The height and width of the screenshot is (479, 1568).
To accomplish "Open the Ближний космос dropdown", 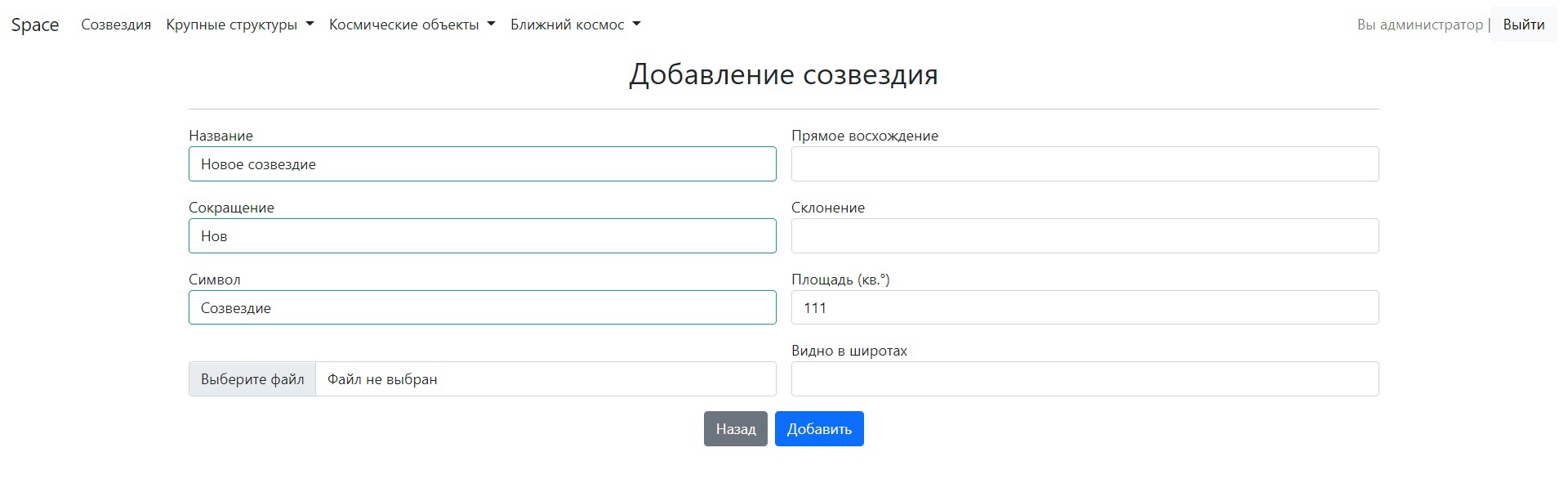I will point(576,25).
